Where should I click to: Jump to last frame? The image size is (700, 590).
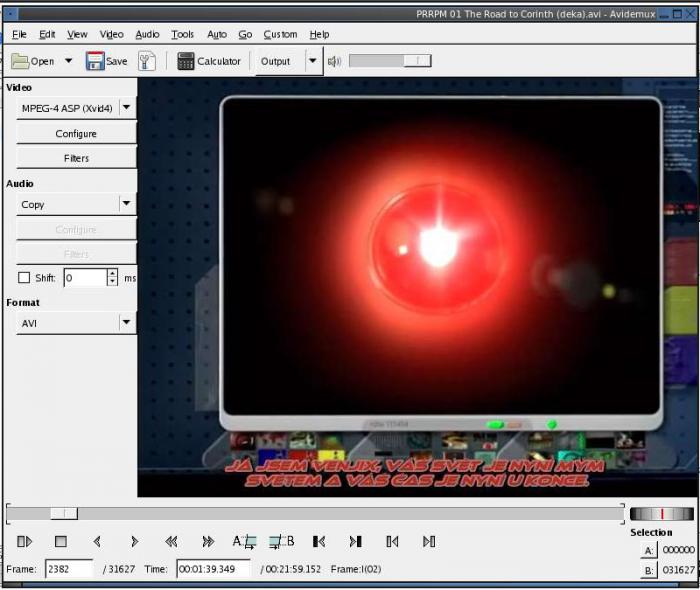(429, 542)
